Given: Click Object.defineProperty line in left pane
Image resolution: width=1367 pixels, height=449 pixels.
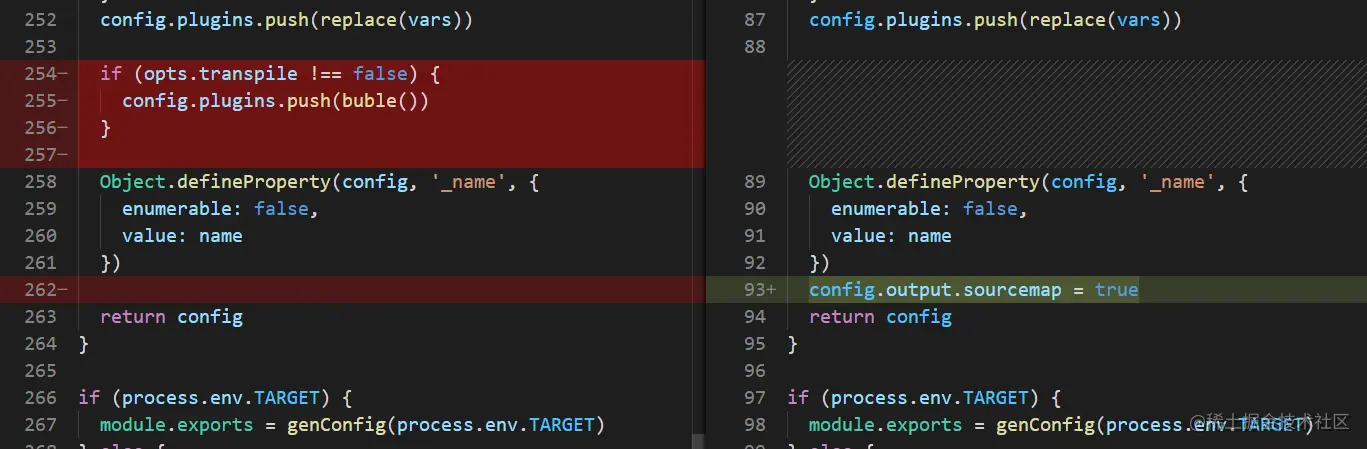Looking at the screenshot, I should coord(319,182).
